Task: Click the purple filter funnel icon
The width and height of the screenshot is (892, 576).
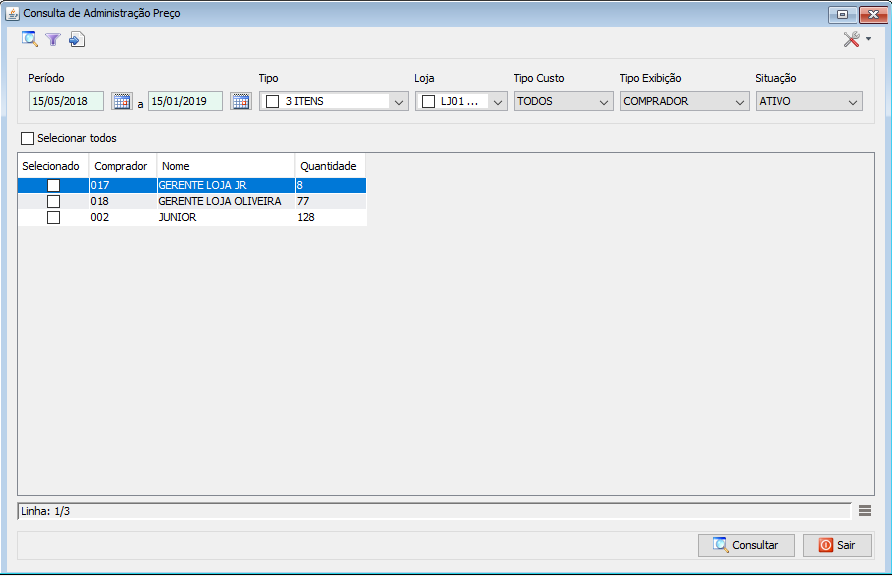Action: tap(53, 39)
